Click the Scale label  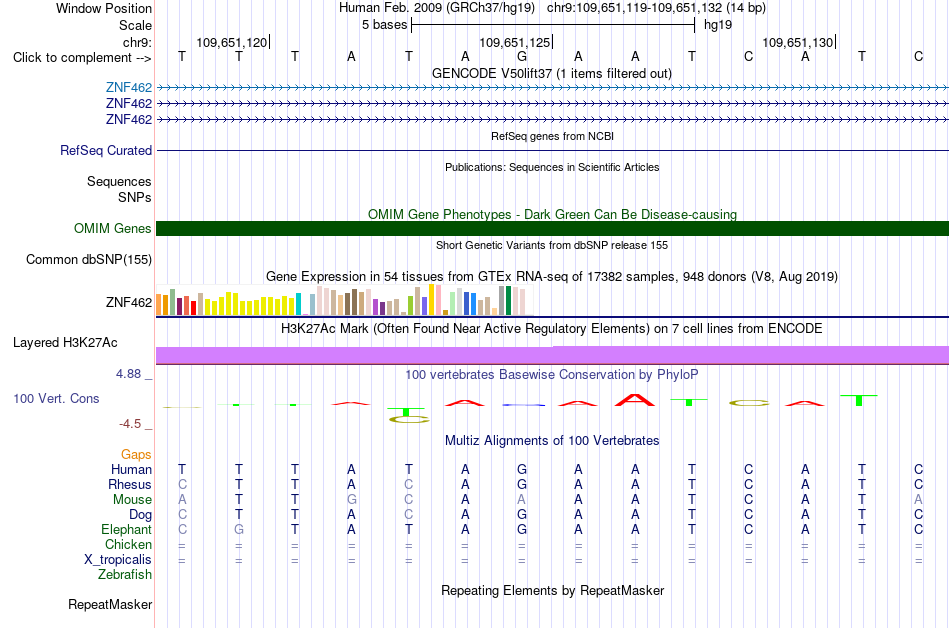click(x=135, y=25)
